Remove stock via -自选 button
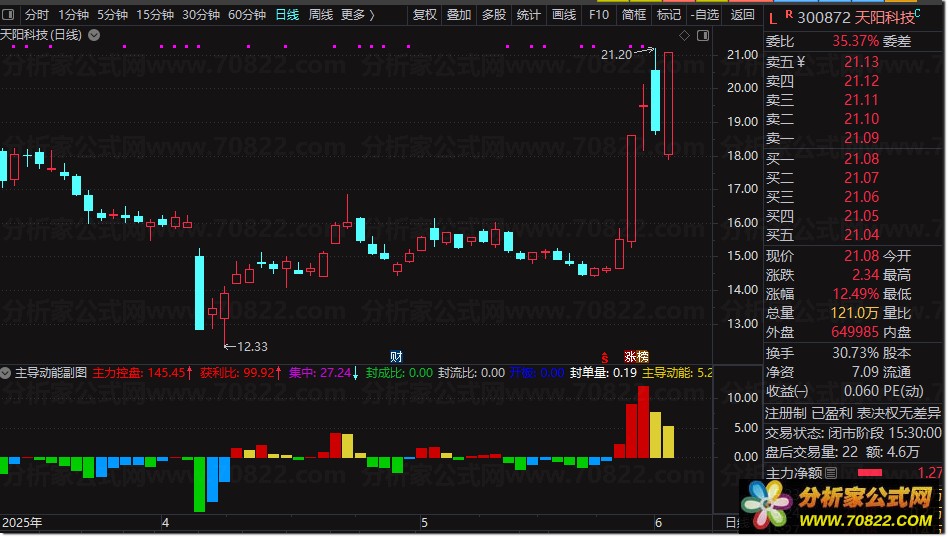Viewport: 949px width, 537px height. 705,15
